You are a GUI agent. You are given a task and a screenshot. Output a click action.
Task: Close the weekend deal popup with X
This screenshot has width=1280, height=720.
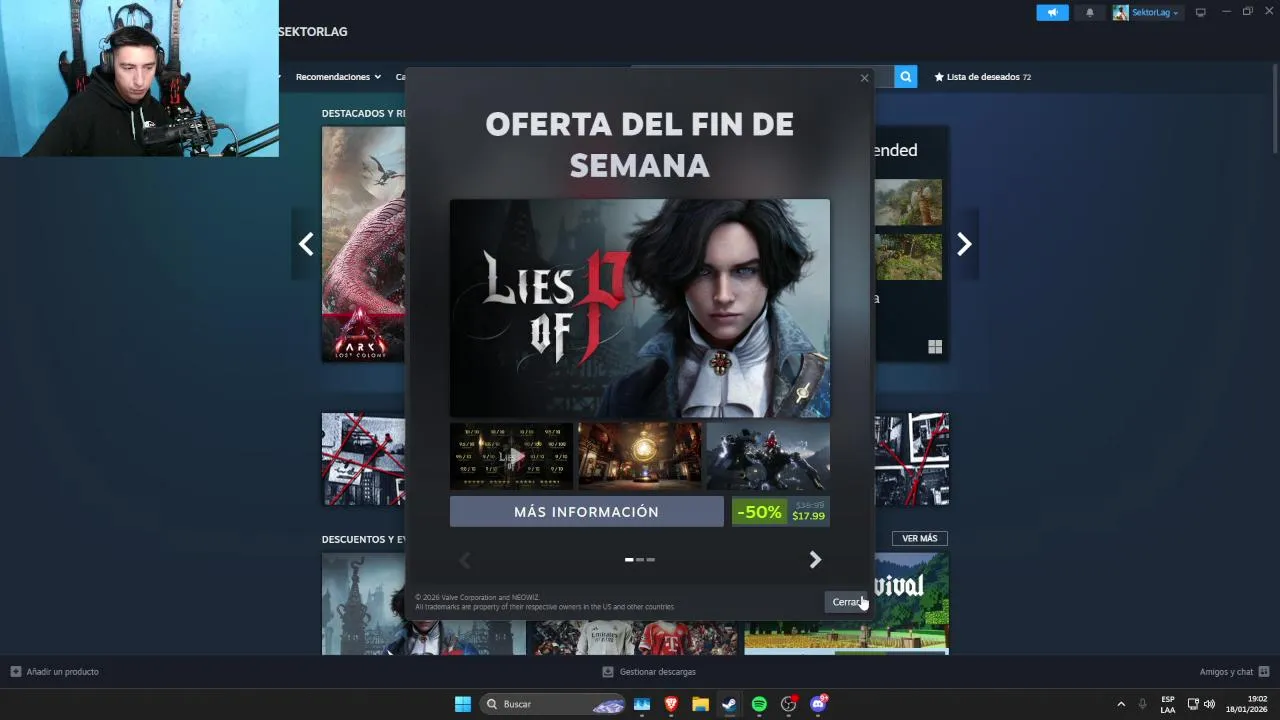coord(864,78)
